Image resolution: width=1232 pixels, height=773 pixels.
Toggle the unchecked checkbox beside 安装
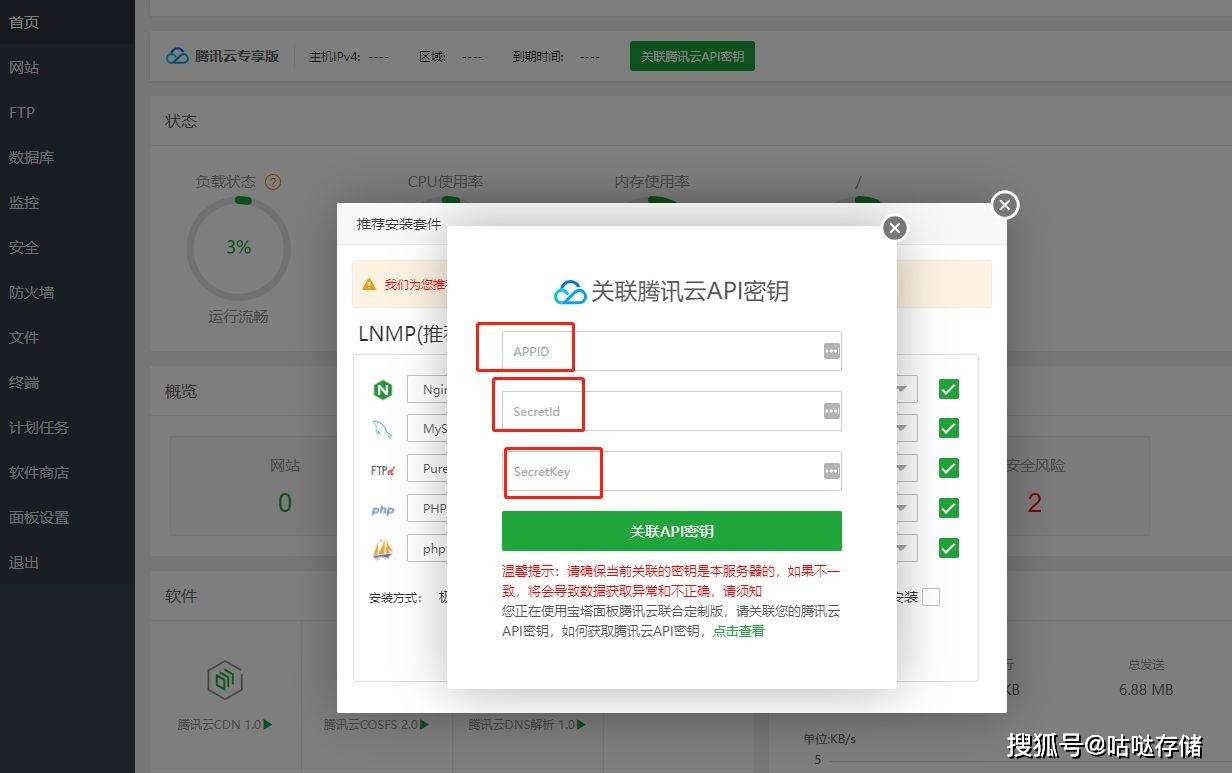pyautogui.click(x=931, y=597)
